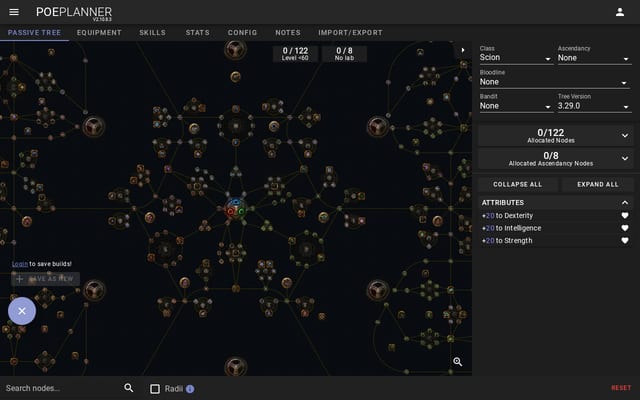
Task: Click the search magnifier icon beside Search nodes
Action: coord(129,388)
